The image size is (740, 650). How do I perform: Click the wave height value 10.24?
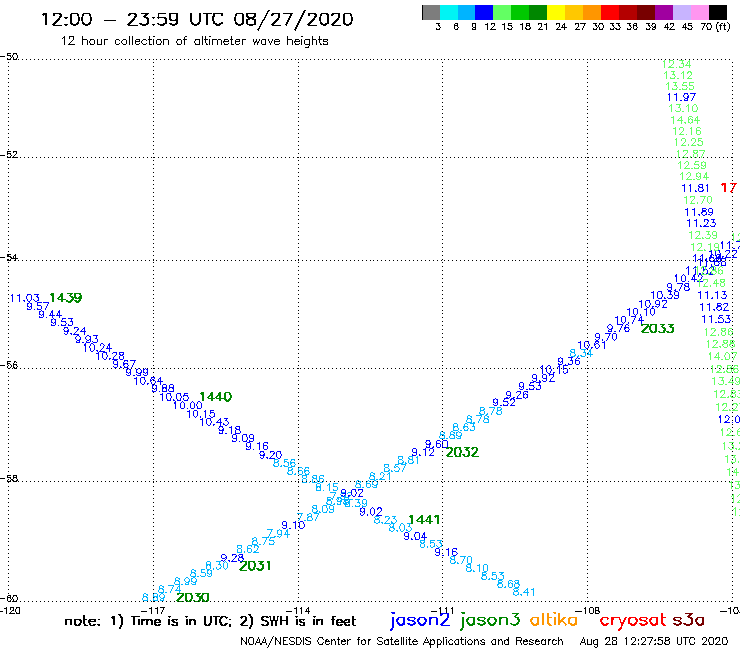[x=97, y=347]
